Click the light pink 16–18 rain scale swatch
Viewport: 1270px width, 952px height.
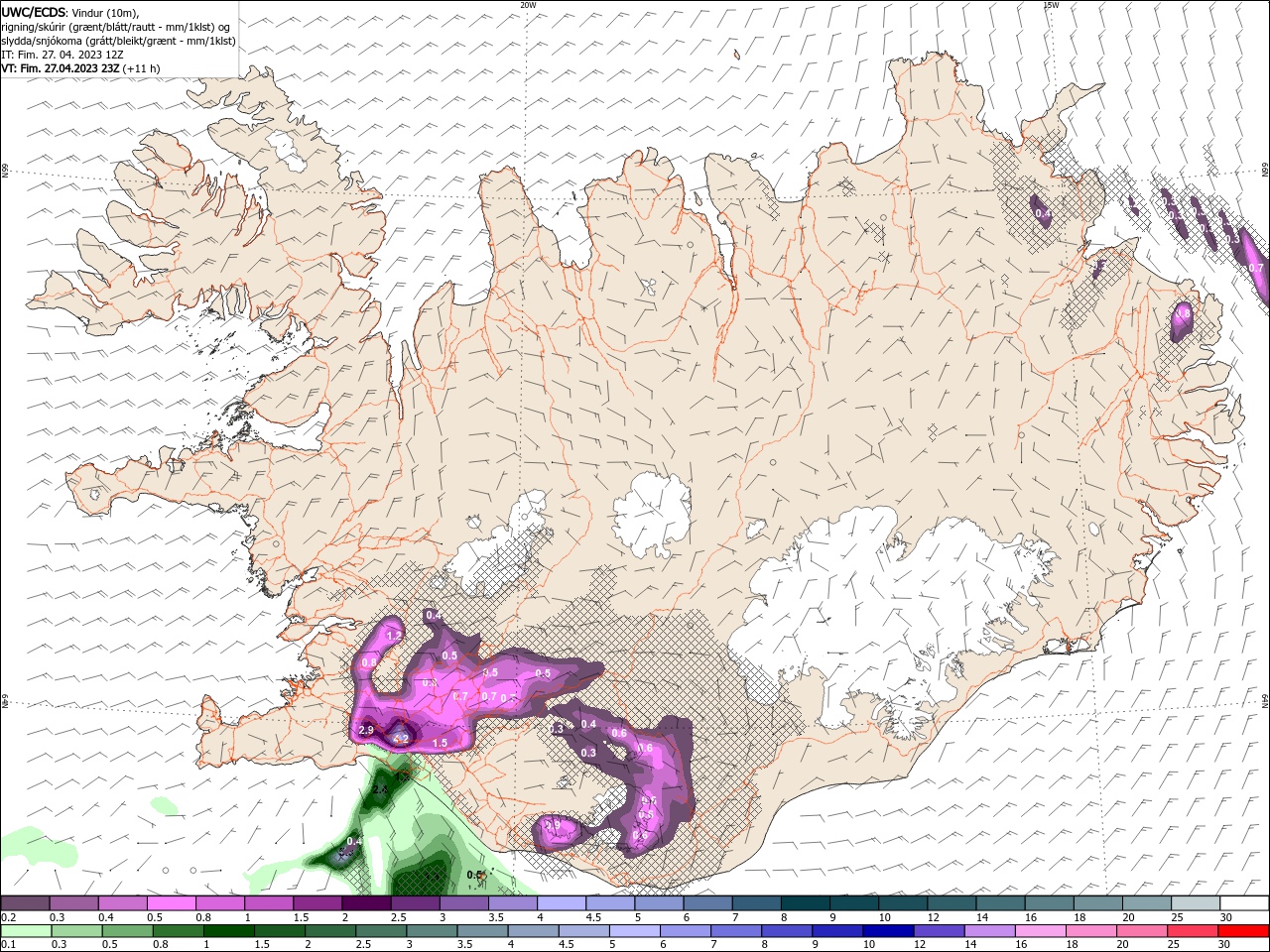pos(1039,931)
